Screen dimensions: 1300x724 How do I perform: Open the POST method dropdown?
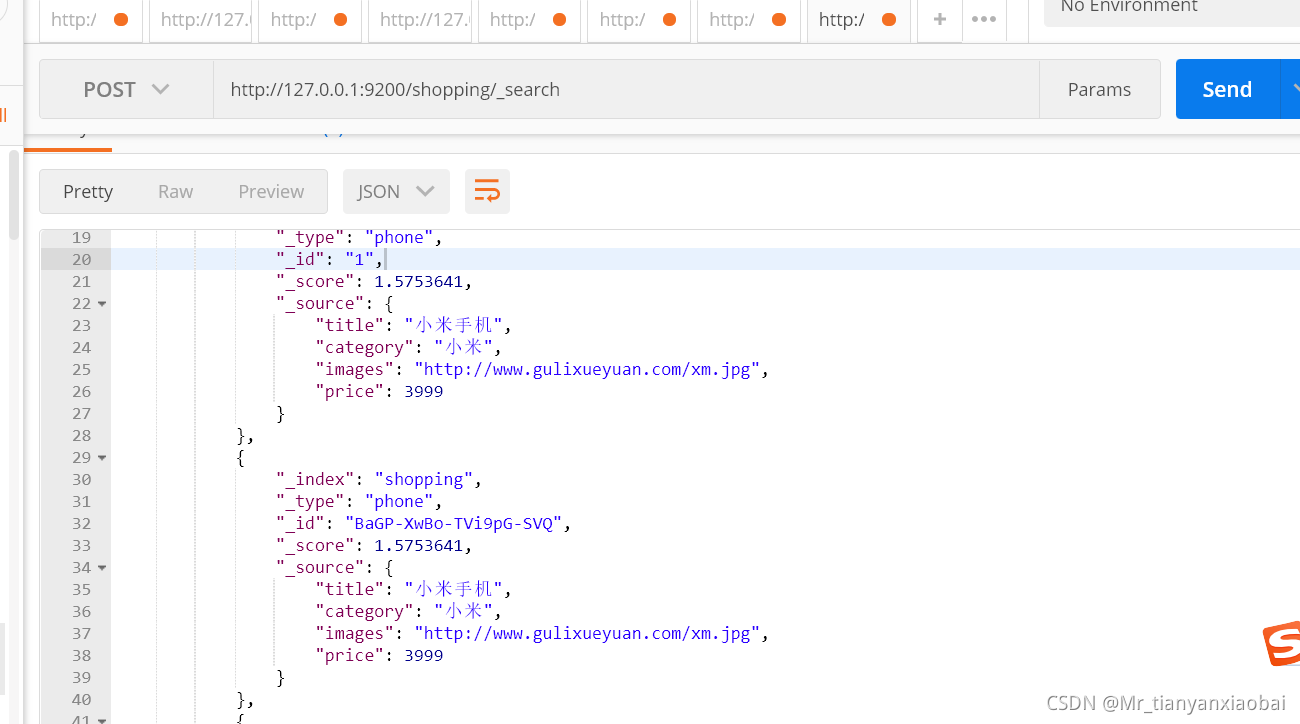point(126,89)
